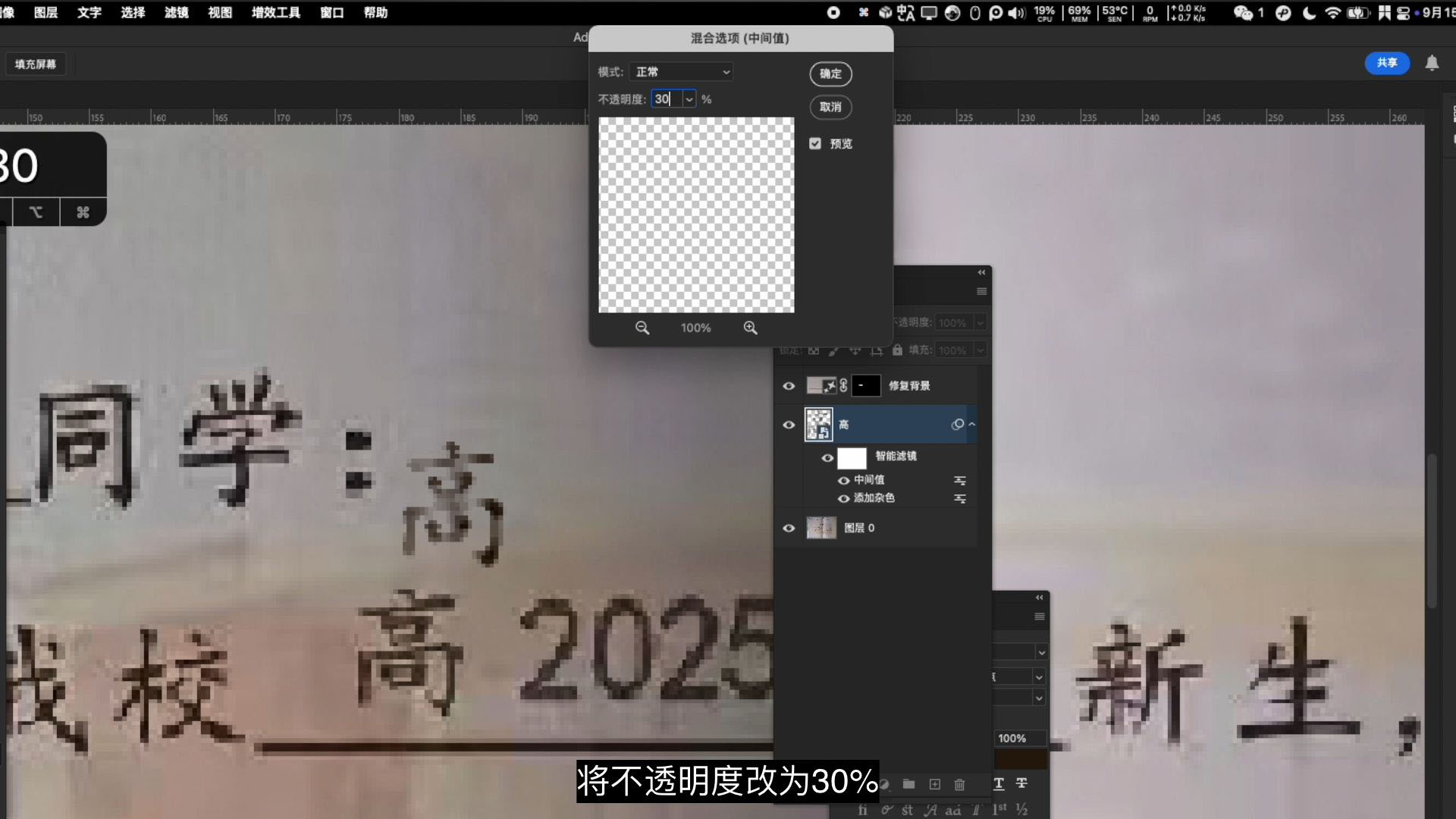1456x819 pixels.
Task: Apply strikethrough text style icon
Action: [1021, 783]
